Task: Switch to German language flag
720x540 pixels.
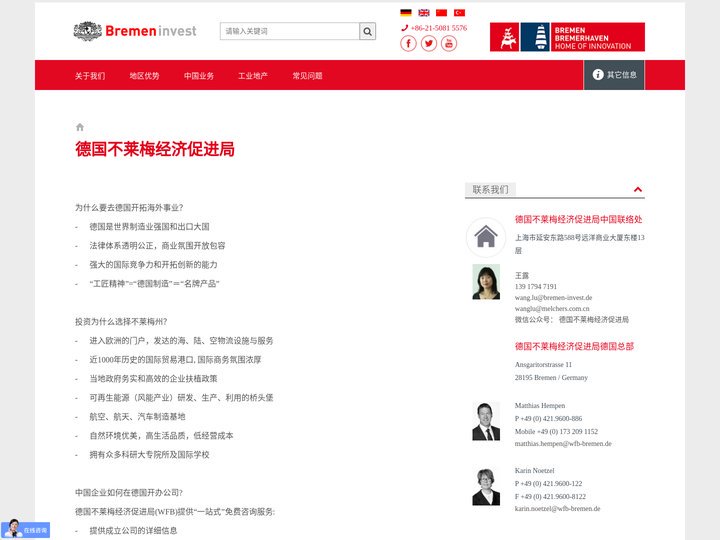Action: click(x=406, y=12)
